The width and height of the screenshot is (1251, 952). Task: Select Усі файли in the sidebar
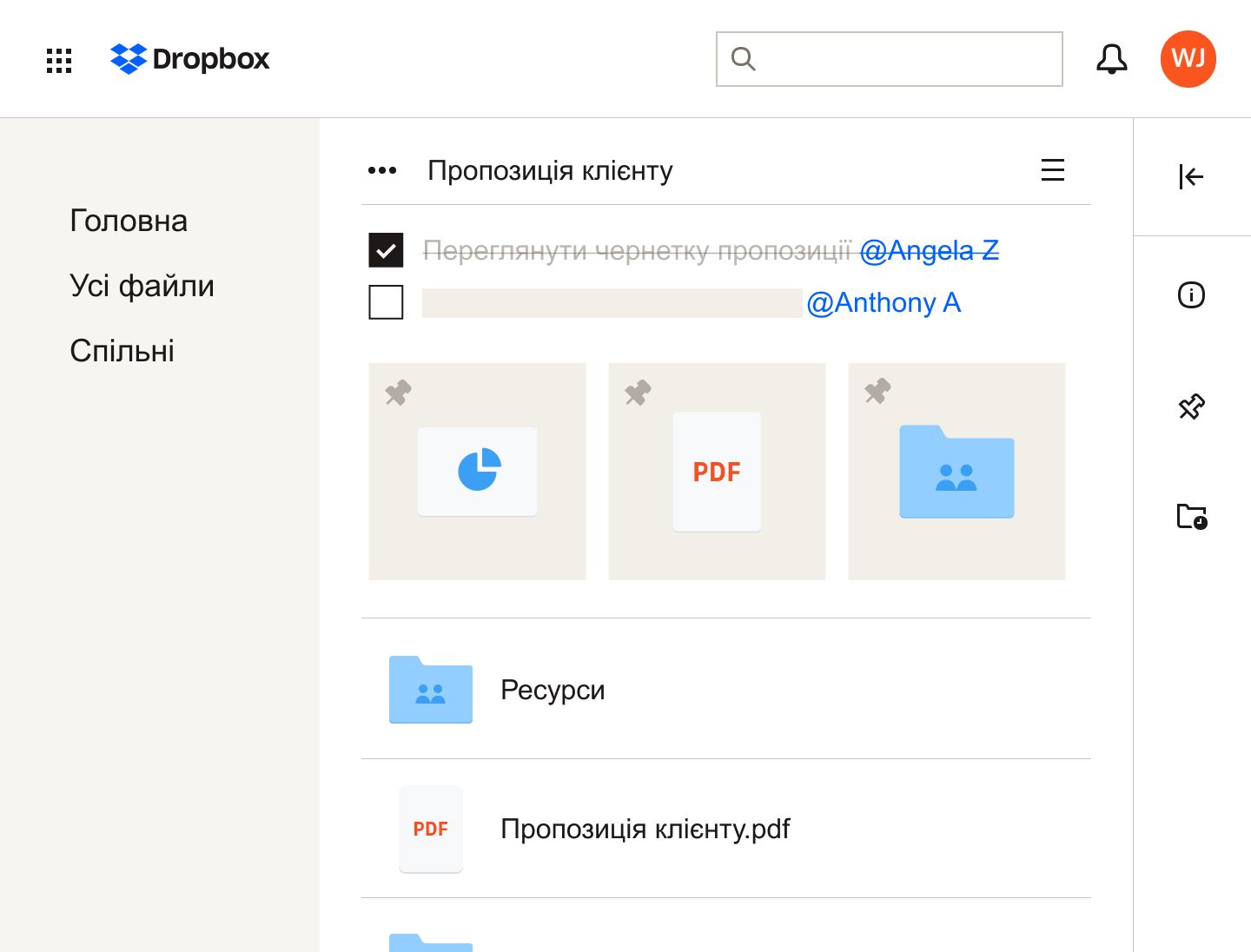pos(142,285)
